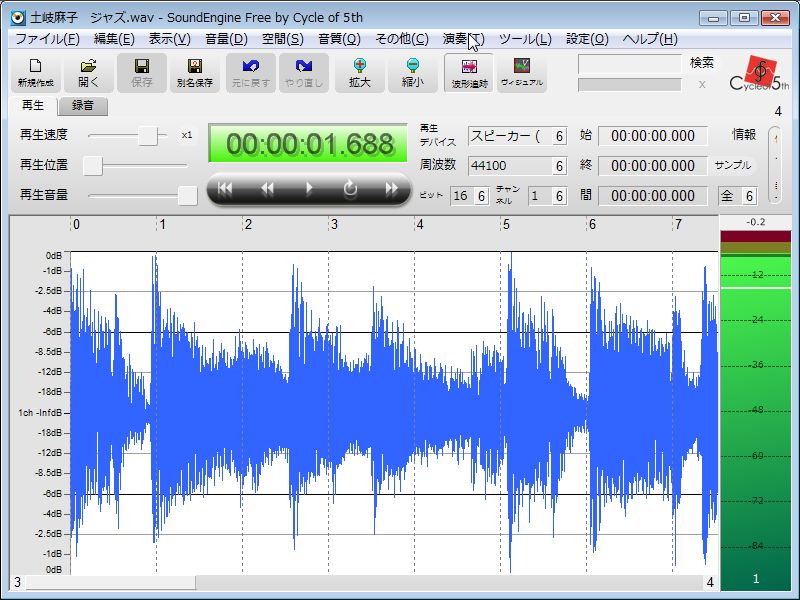Click the やり直し redo icon

point(304,73)
